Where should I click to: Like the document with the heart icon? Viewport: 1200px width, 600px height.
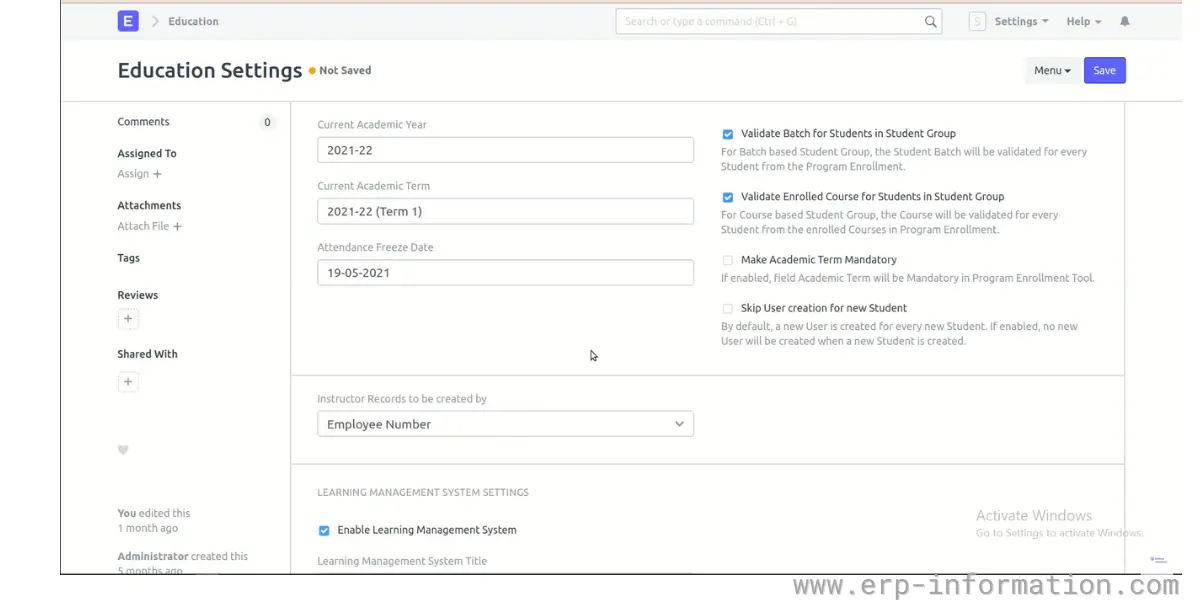(123, 450)
